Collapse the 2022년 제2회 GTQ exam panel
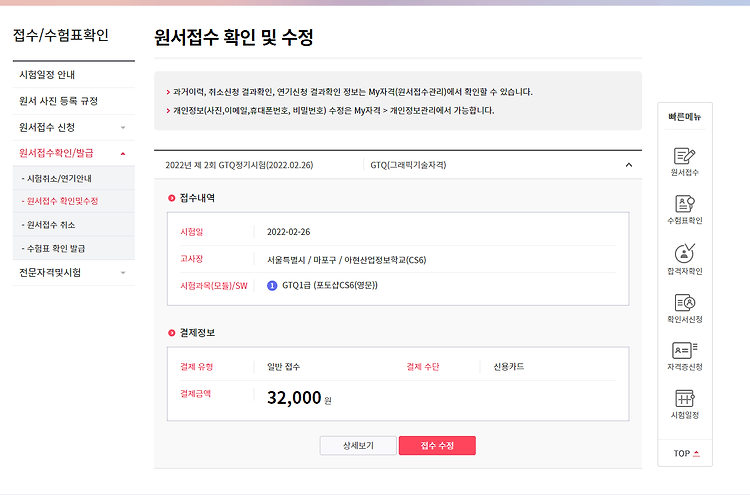 629,165
